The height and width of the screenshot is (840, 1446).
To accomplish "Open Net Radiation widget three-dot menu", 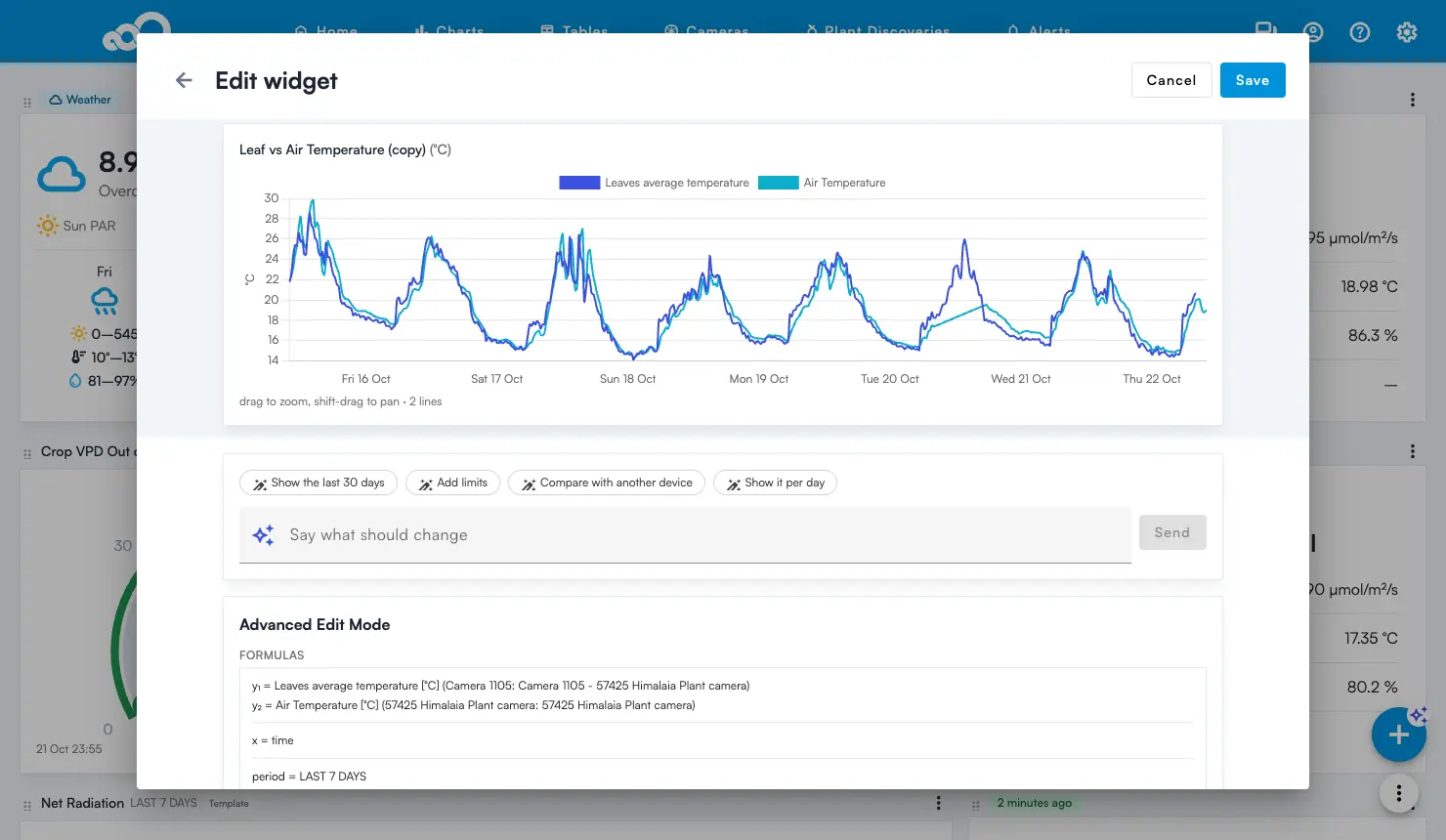I will click(x=939, y=803).
